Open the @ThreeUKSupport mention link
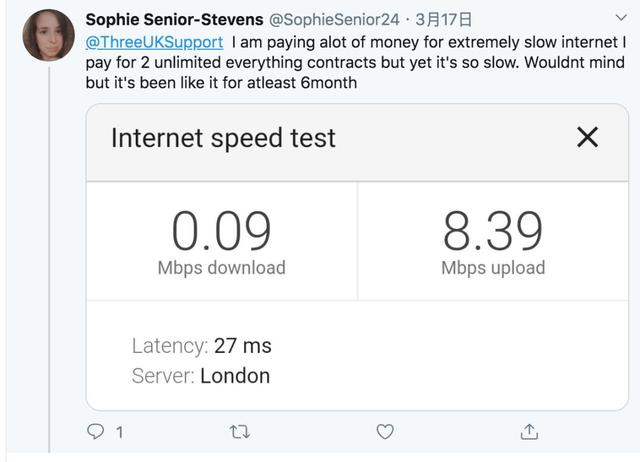640x462 pixels. coord(154,43)
